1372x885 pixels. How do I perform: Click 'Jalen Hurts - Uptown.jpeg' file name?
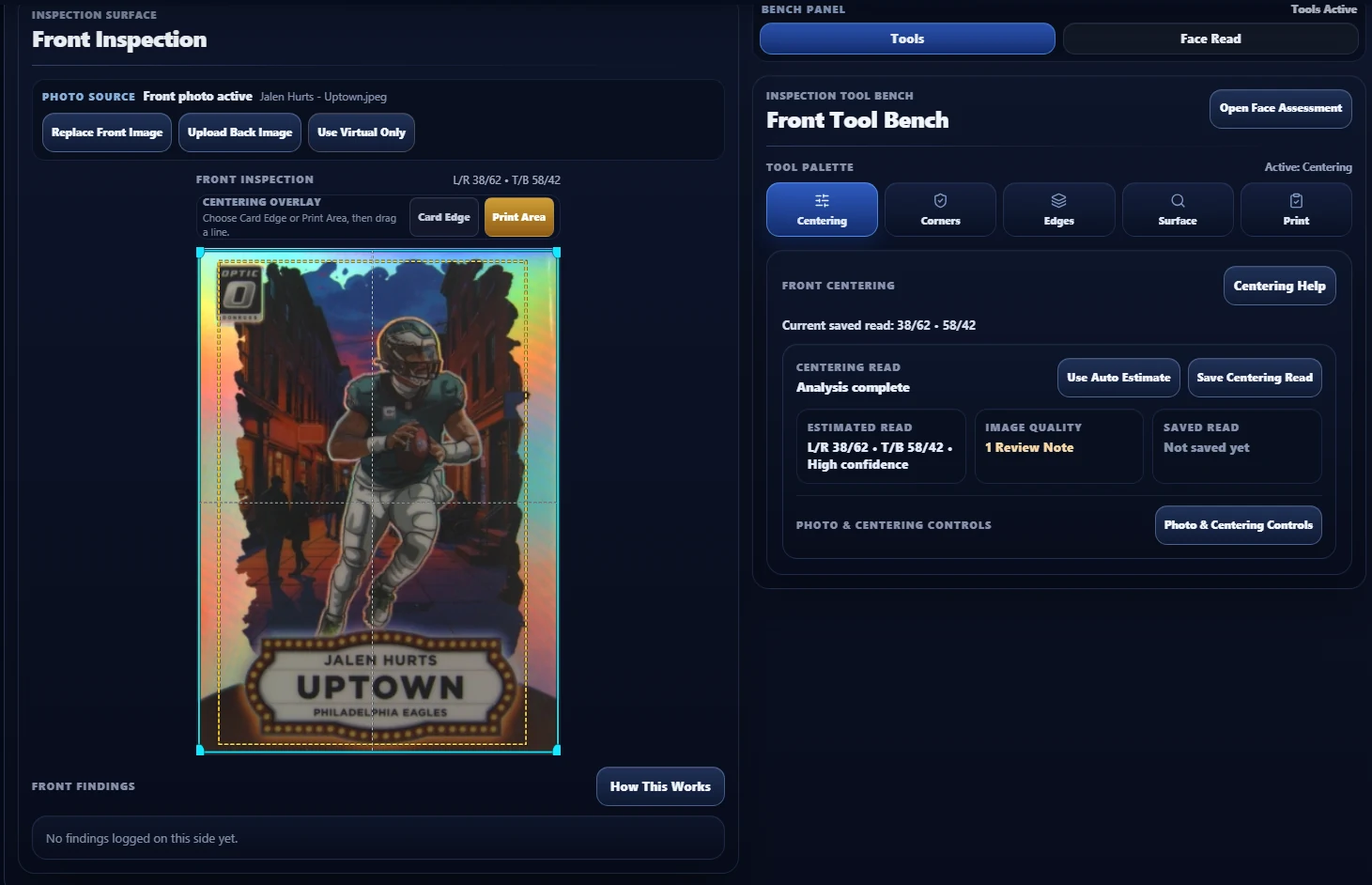pos(323,97)
